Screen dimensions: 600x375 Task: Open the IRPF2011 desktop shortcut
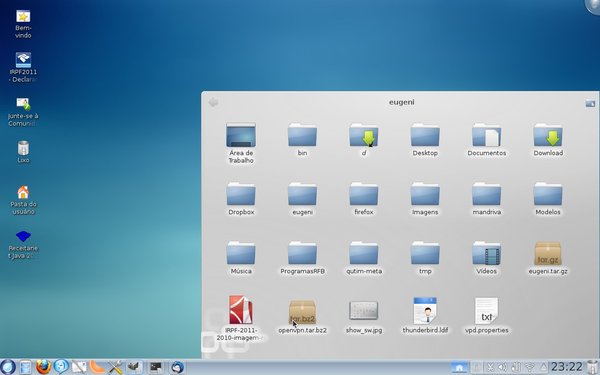(23, 67)
